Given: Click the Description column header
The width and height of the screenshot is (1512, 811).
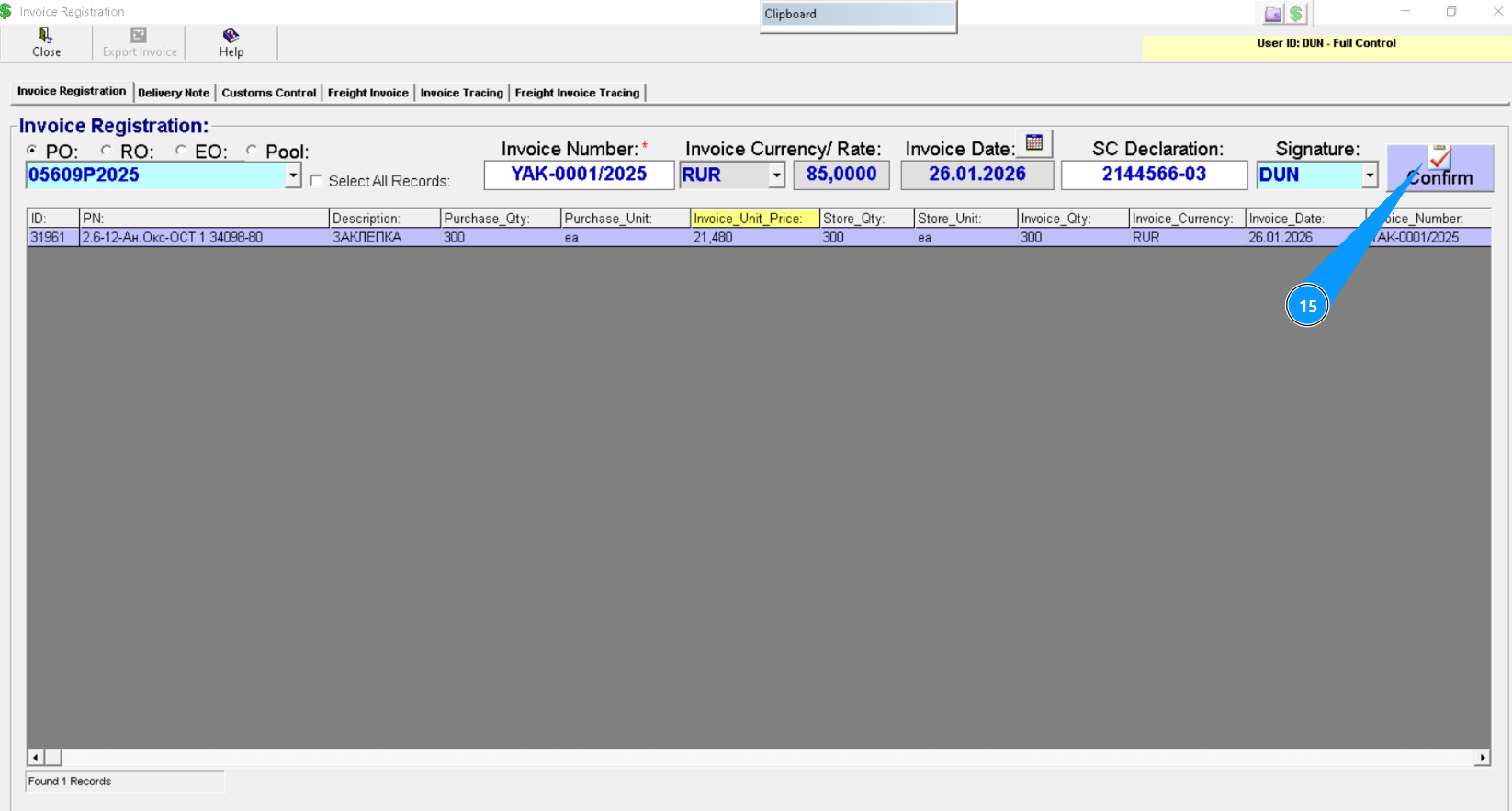Looking at the screenshot, I should point(385,219).
